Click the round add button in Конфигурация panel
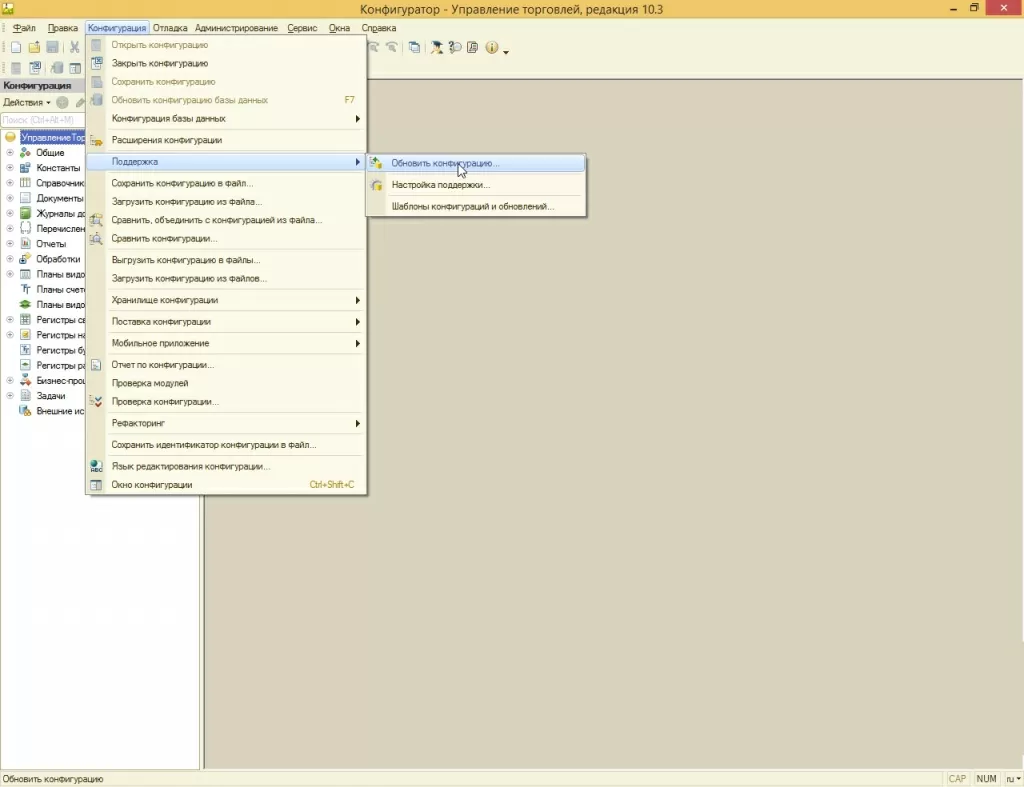Screen dimensions: 1024x787 click(x=62, y=103)
